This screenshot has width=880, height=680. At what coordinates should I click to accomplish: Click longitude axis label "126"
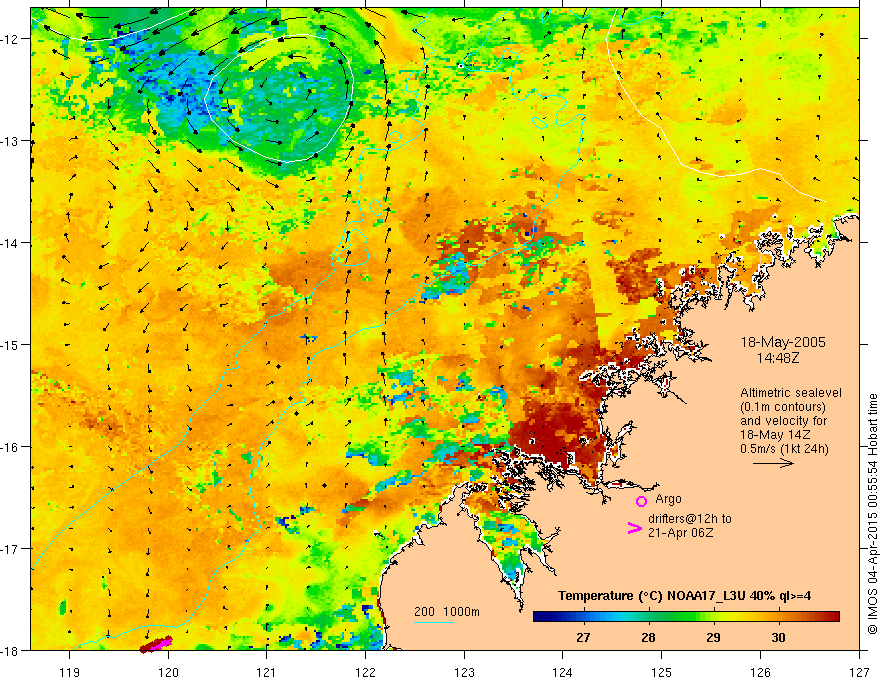tap(760, 672)
